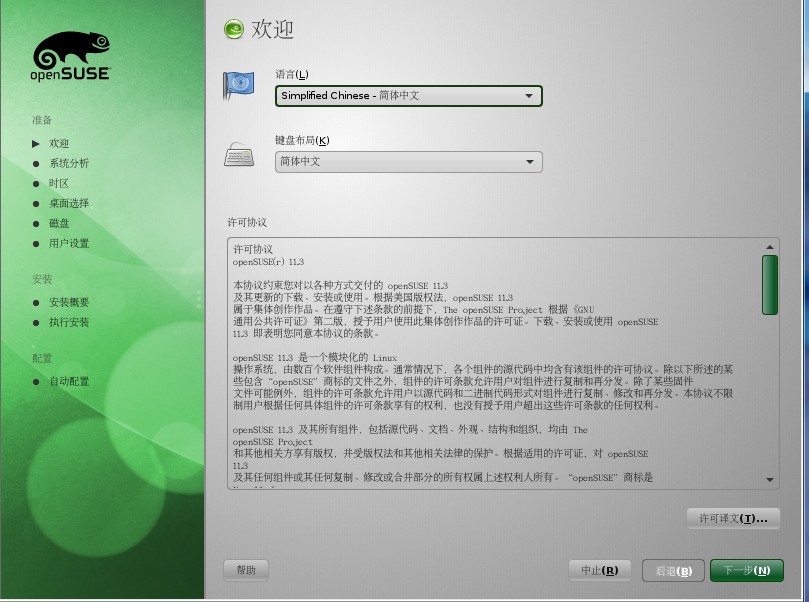This screenshot has height=602, width=809.
Task: Open the 简体中文 keyboard layout dropdown
Action: click(x=409, y=162)
